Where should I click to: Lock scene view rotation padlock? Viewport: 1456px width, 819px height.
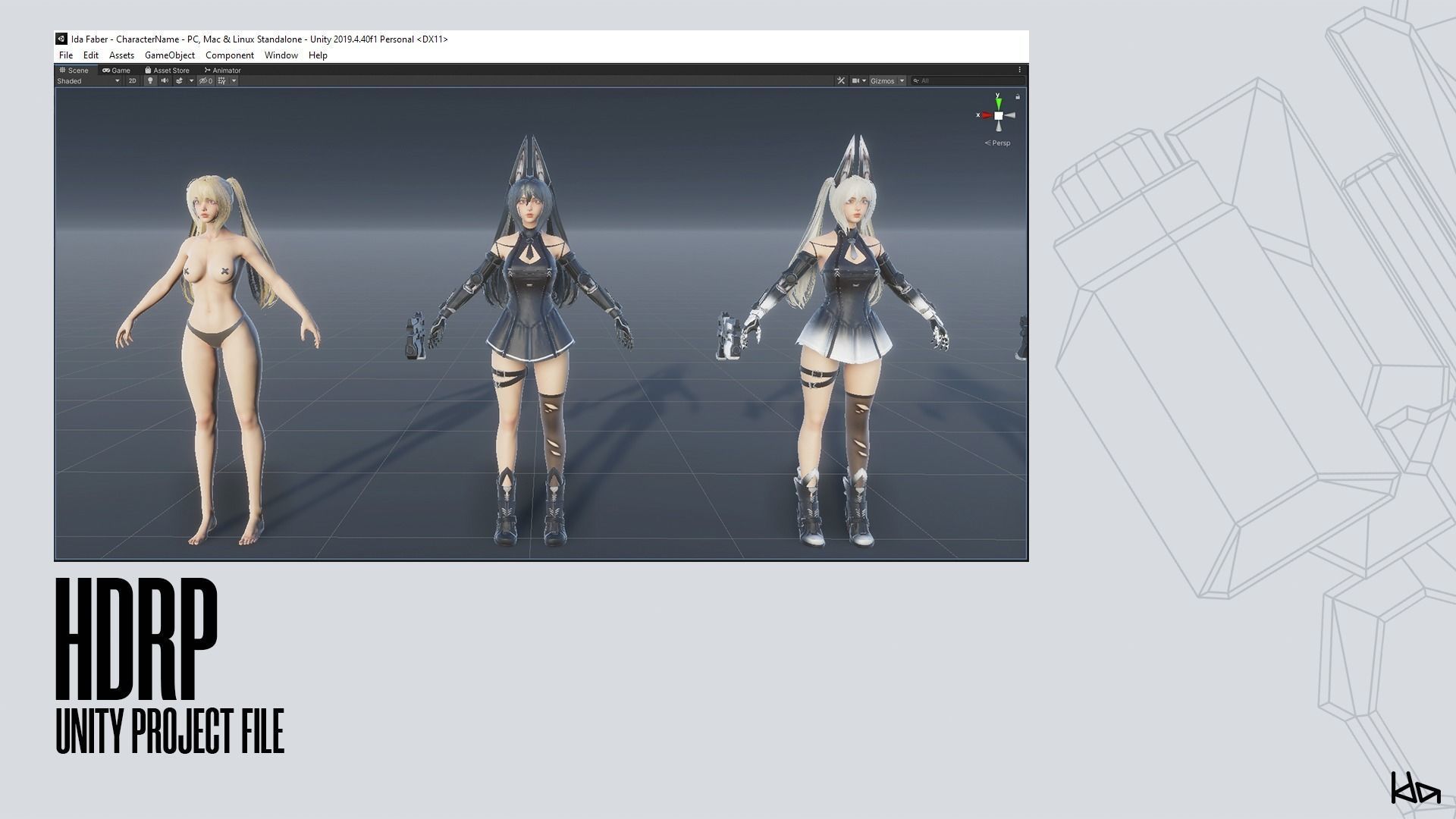[1018, 97]
